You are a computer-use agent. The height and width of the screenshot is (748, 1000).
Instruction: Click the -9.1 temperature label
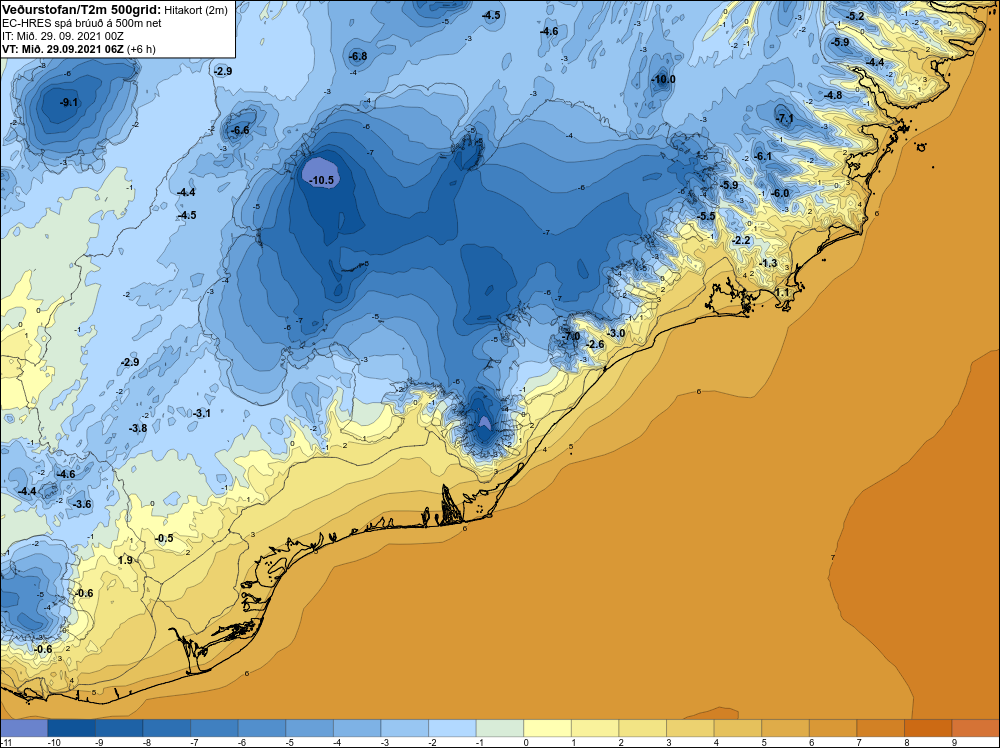click(68, 103)
